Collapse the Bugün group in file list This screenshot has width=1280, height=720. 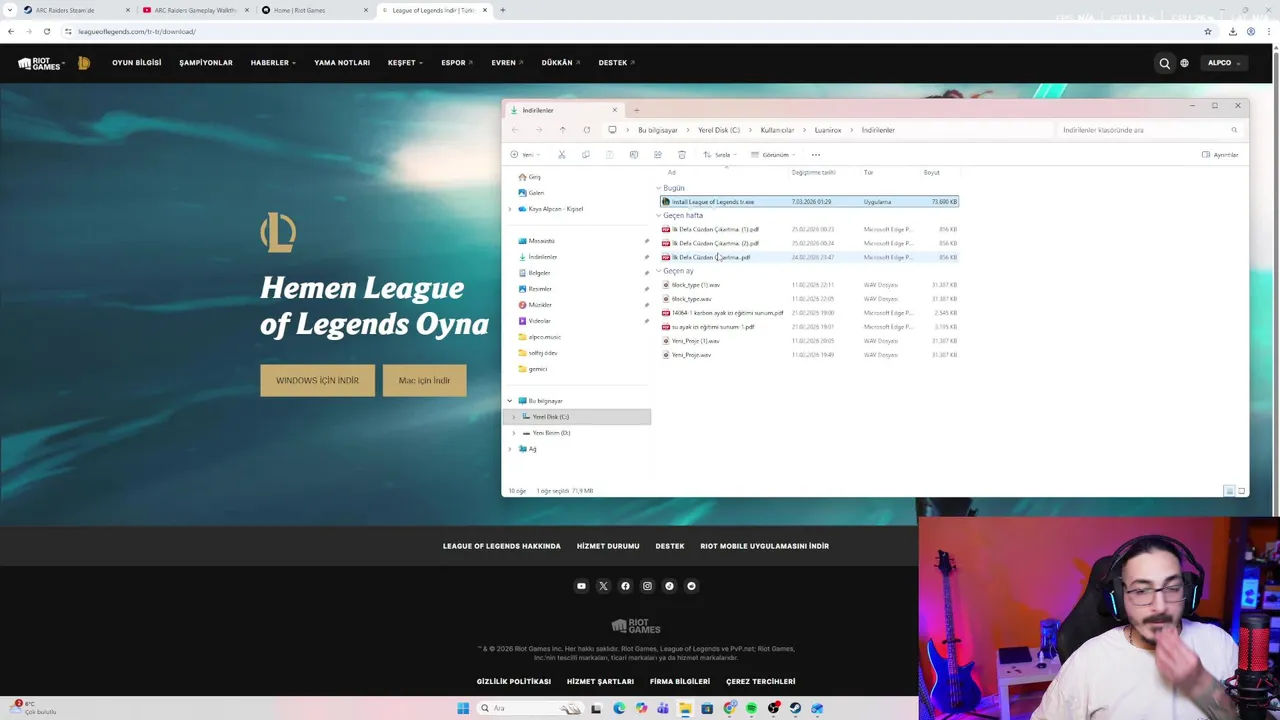point(659,188)
